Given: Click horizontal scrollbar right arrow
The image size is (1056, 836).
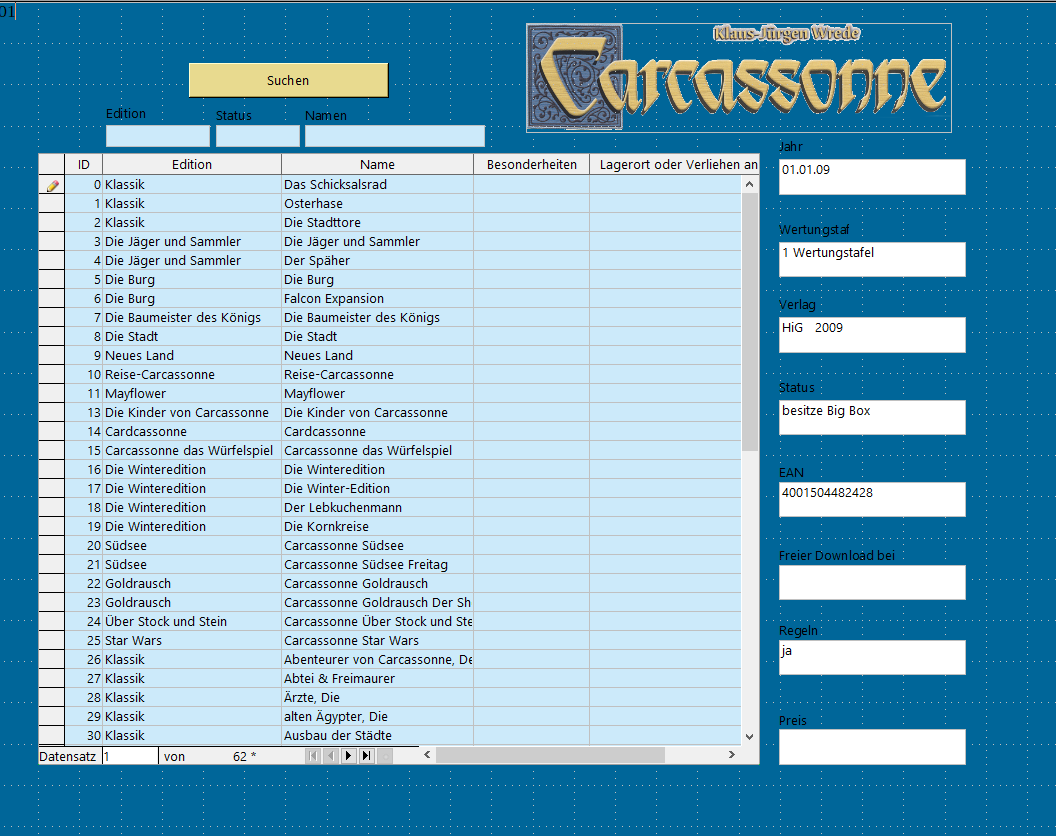Looking at the screenshot, I should 733,754.
